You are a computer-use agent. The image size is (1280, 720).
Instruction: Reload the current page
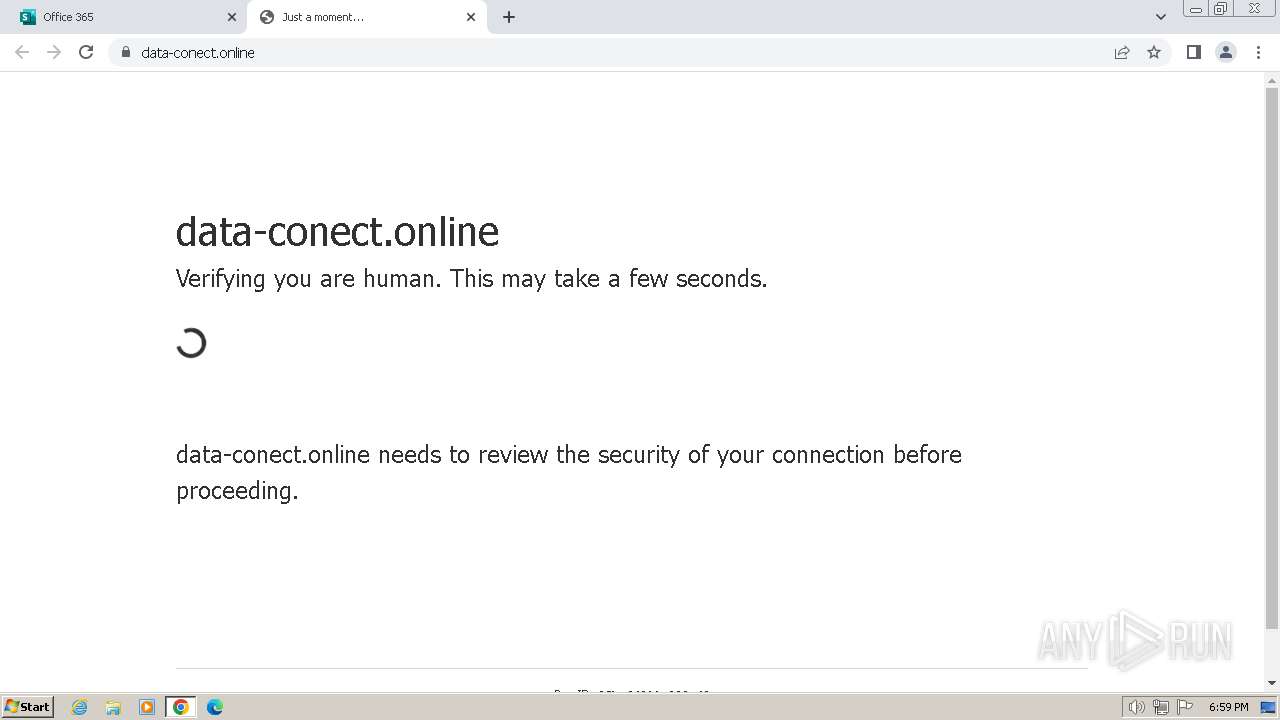point(86,52)
